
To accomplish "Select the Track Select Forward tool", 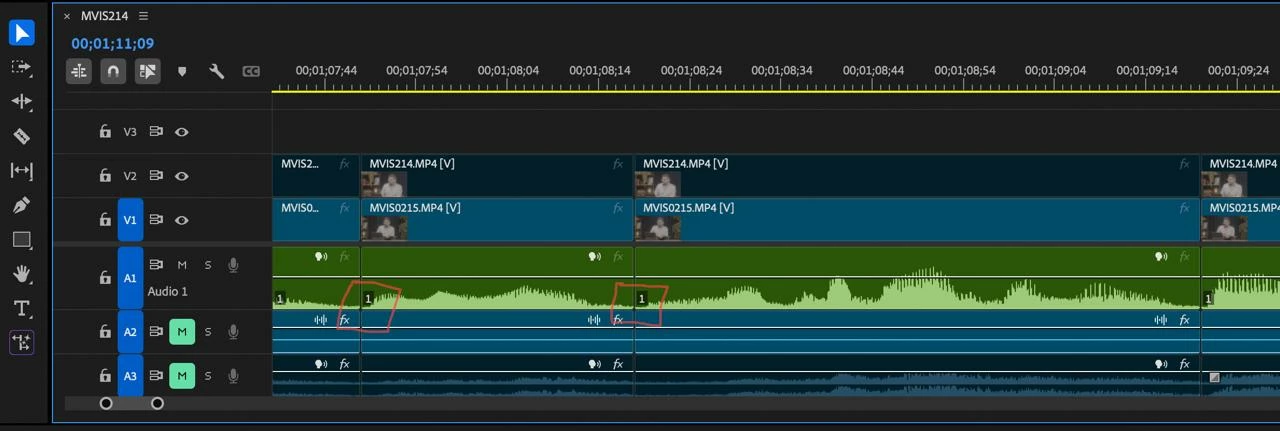I will click(21, 67).
